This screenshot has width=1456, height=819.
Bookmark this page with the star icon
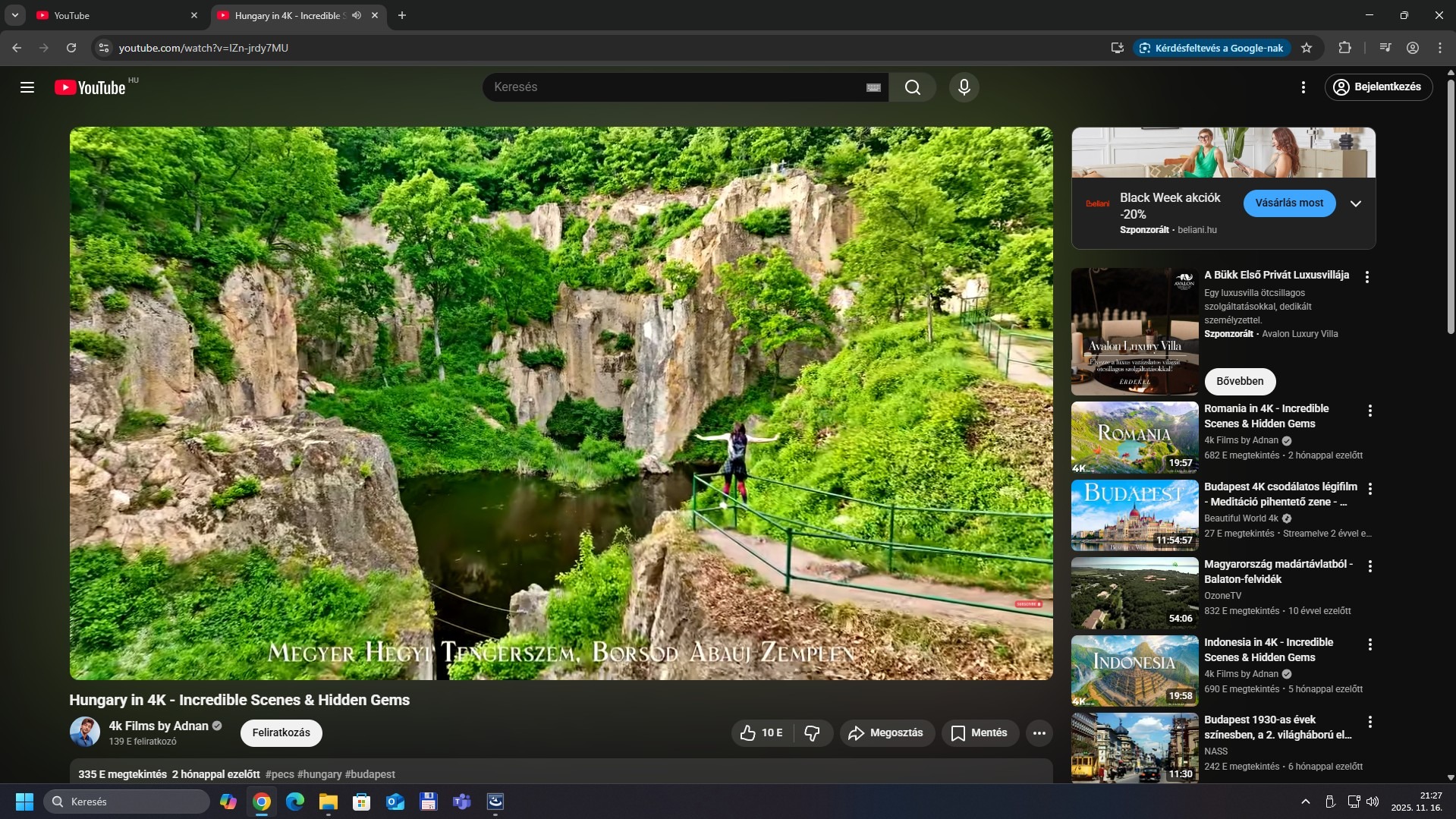[1307, 48]
